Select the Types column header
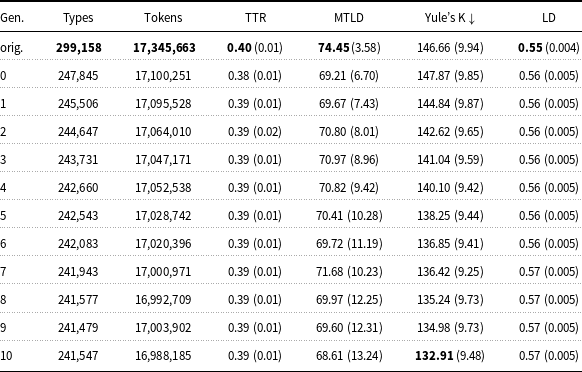This screenshot has width=582, height=372. [78, 18]
